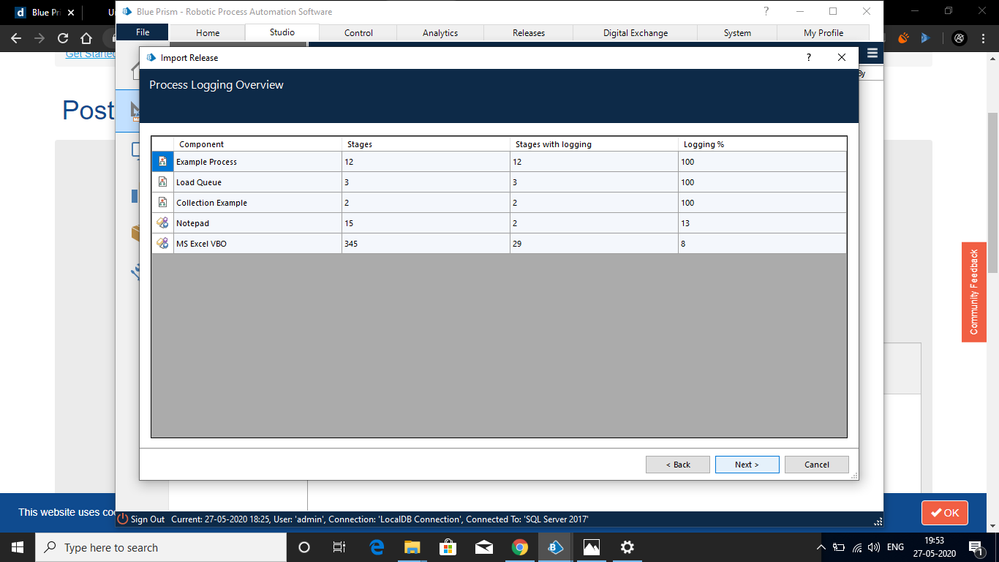Click the 29 stages with logging value

[517, 243]
